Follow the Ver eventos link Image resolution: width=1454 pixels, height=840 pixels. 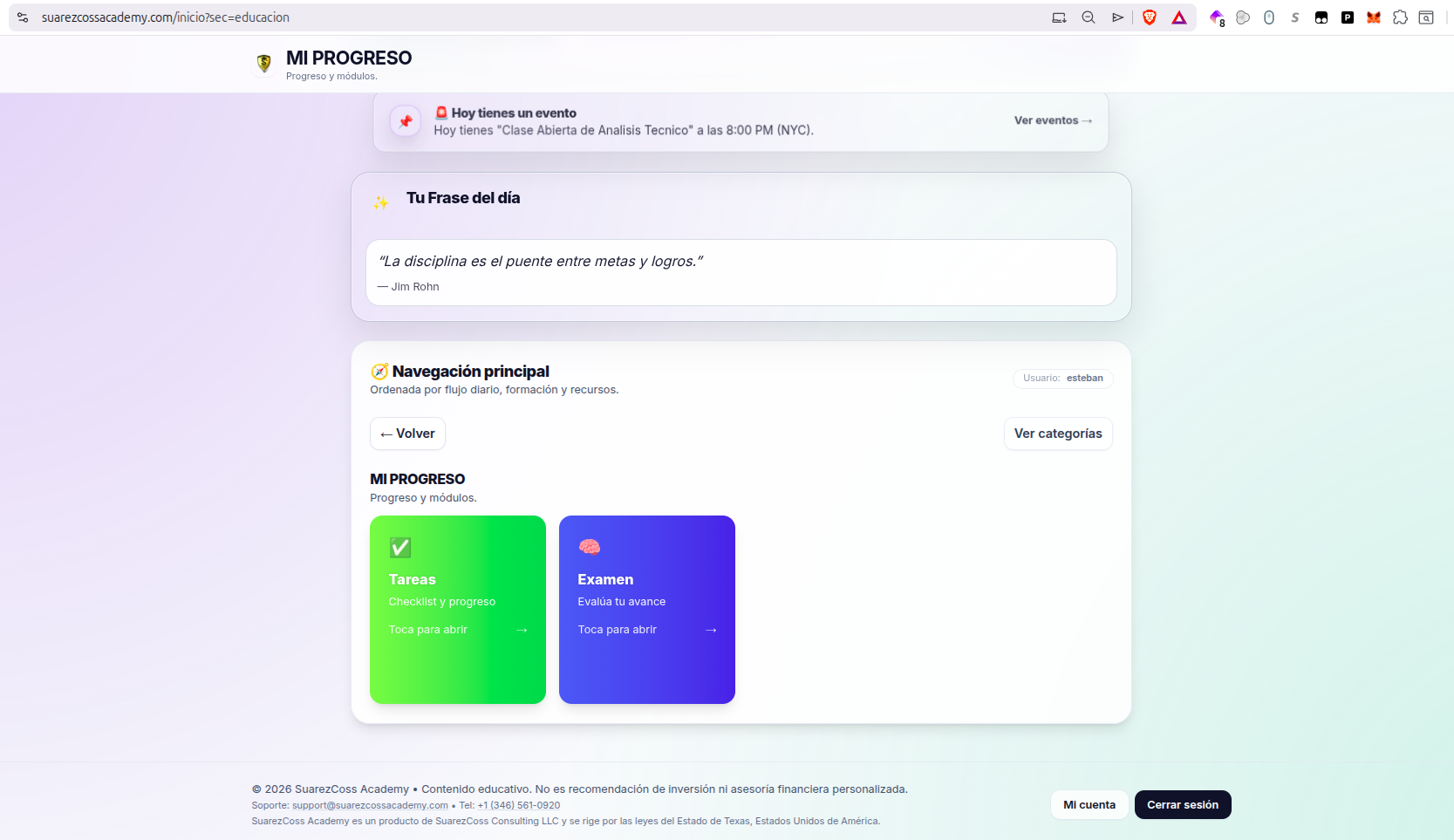tap(1052, 120)
